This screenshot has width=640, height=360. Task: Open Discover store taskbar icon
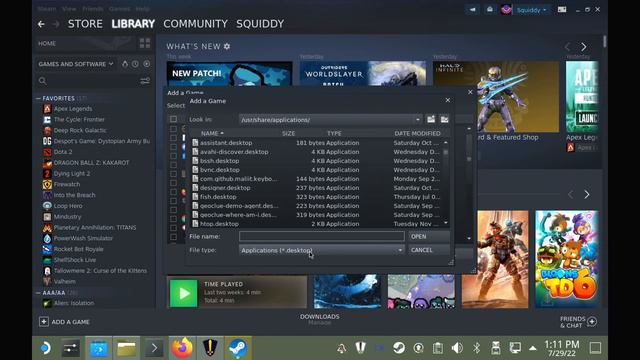(98, 348)
